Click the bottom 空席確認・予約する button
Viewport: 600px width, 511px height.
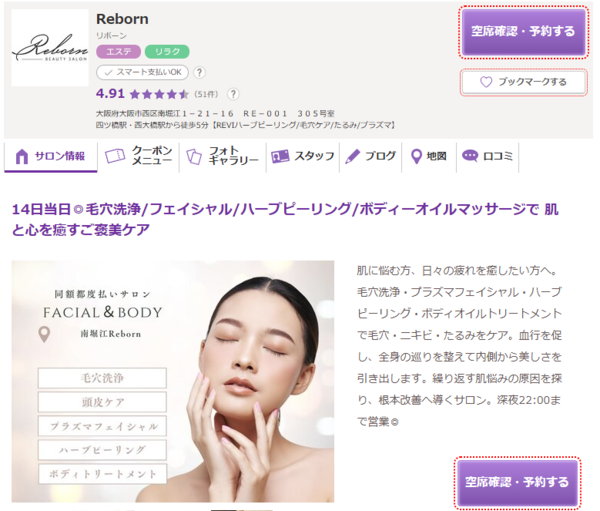[x=517, y=482]
